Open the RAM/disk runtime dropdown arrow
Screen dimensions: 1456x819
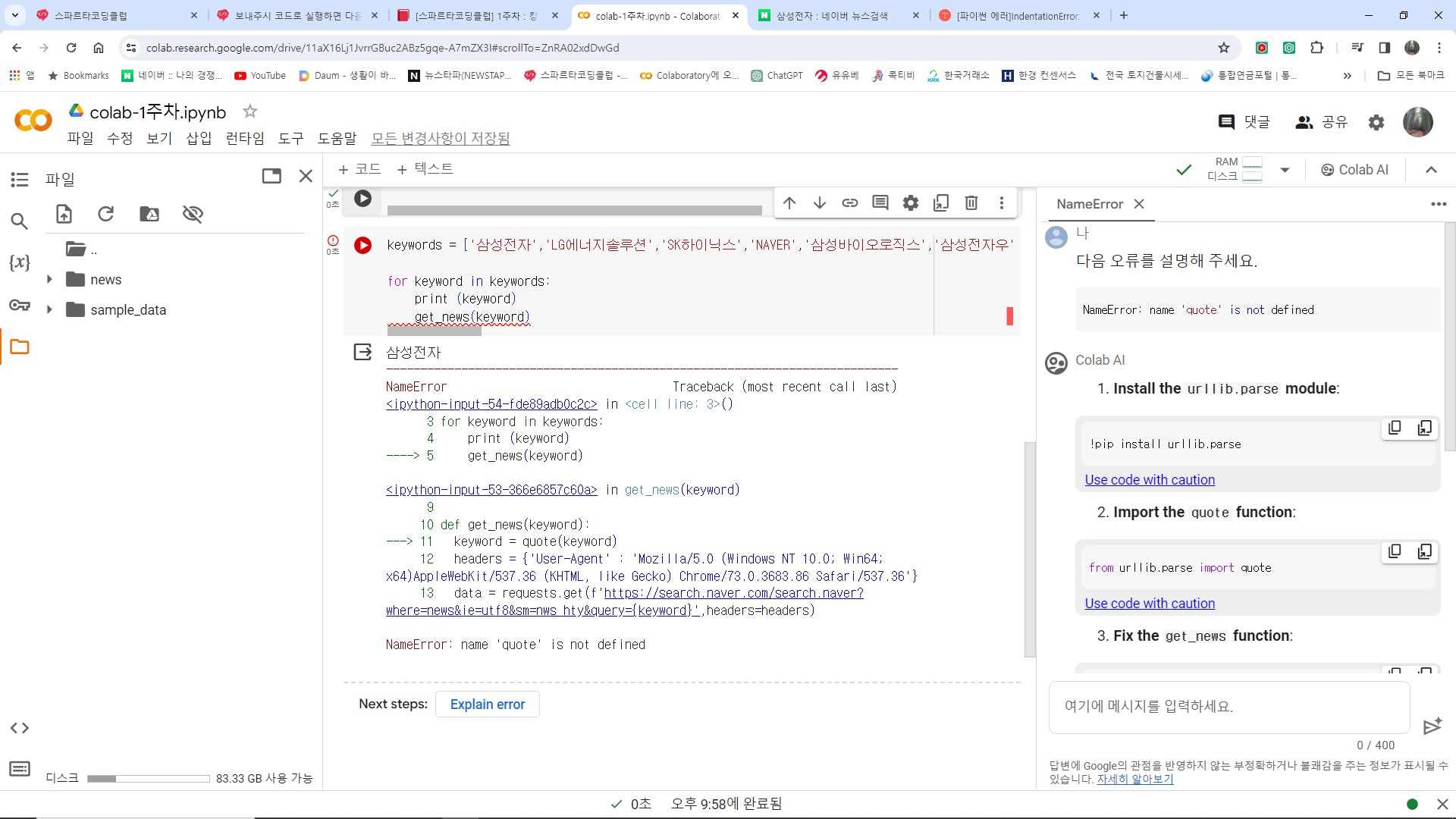[1285, 170]
